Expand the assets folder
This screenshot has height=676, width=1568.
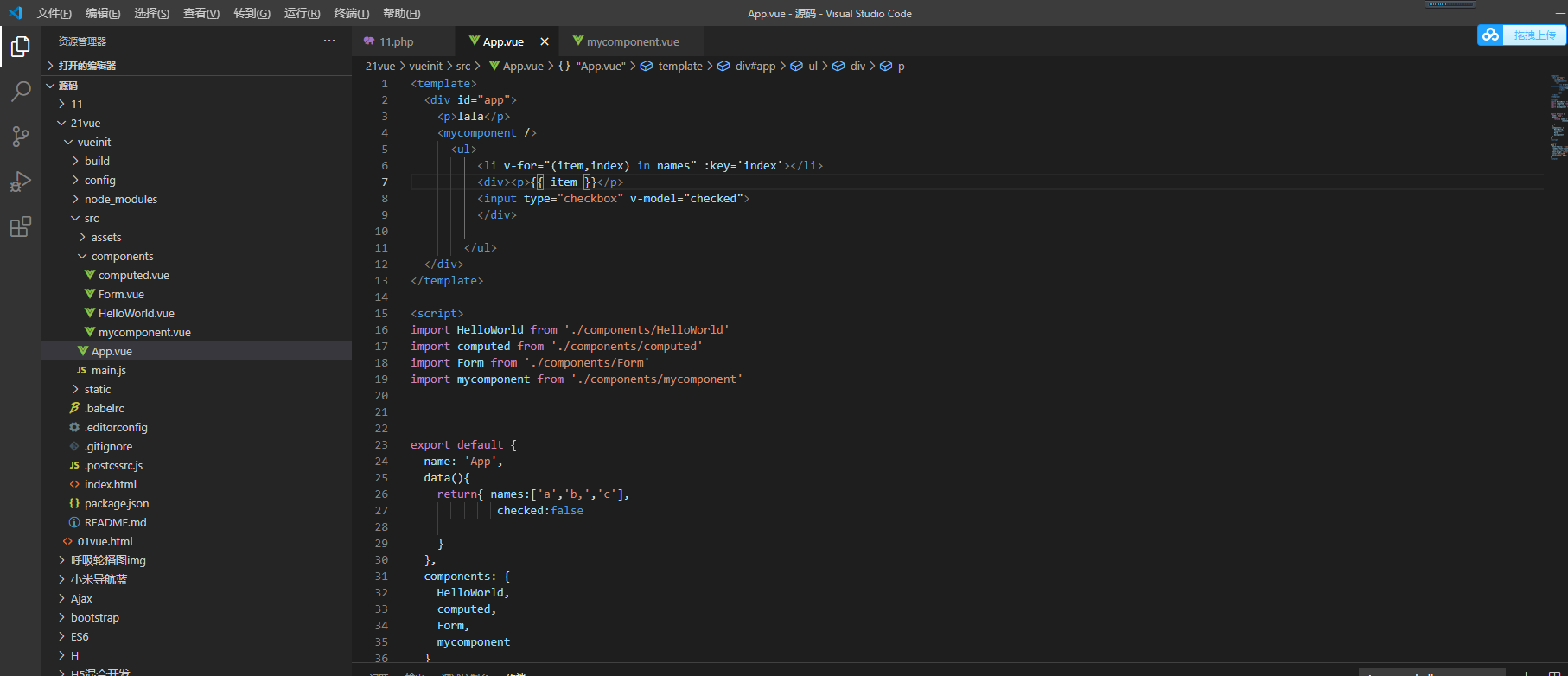click(x=197, y=237)
